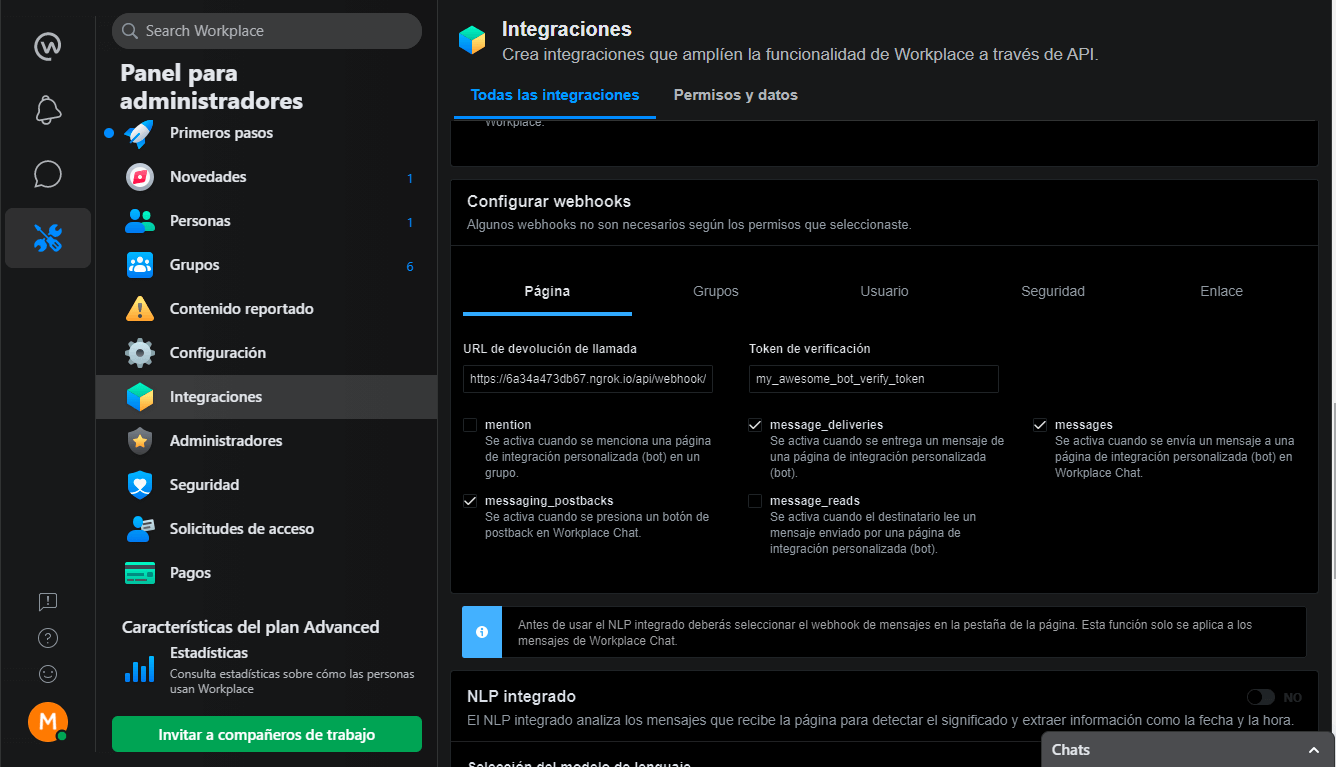This screenshot has height=767, width=1336.
Task: Select the admin panel tools icon
Action: pyautogui.click(x=48, y=238)
